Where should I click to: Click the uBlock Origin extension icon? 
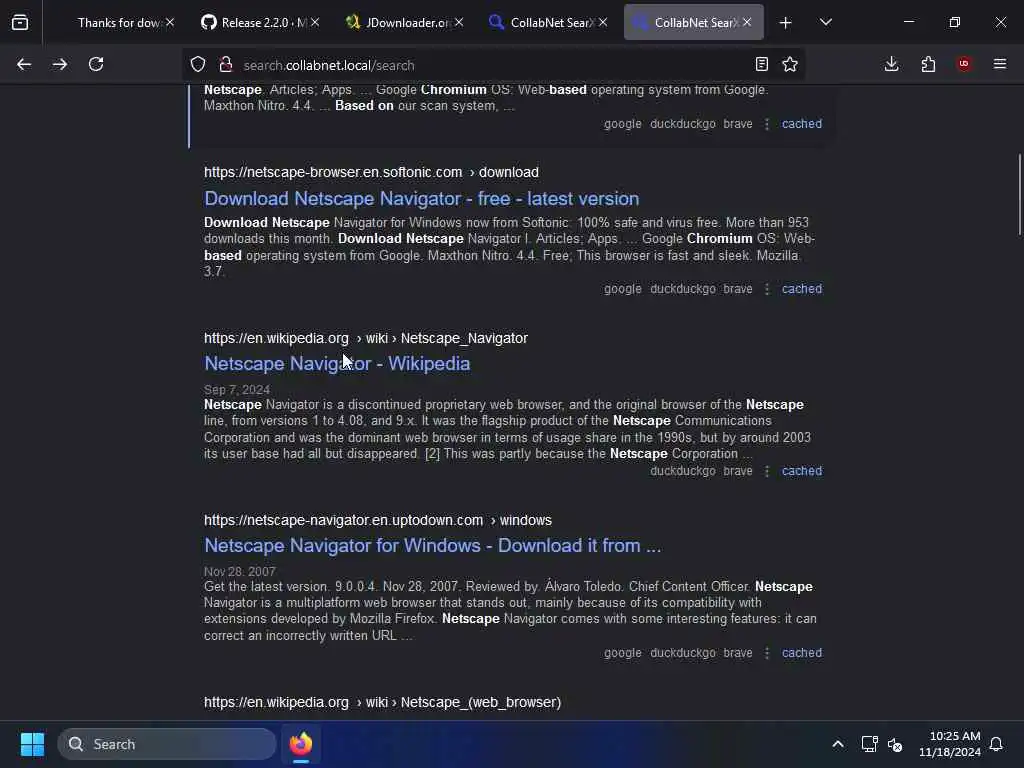pos(964,64)
